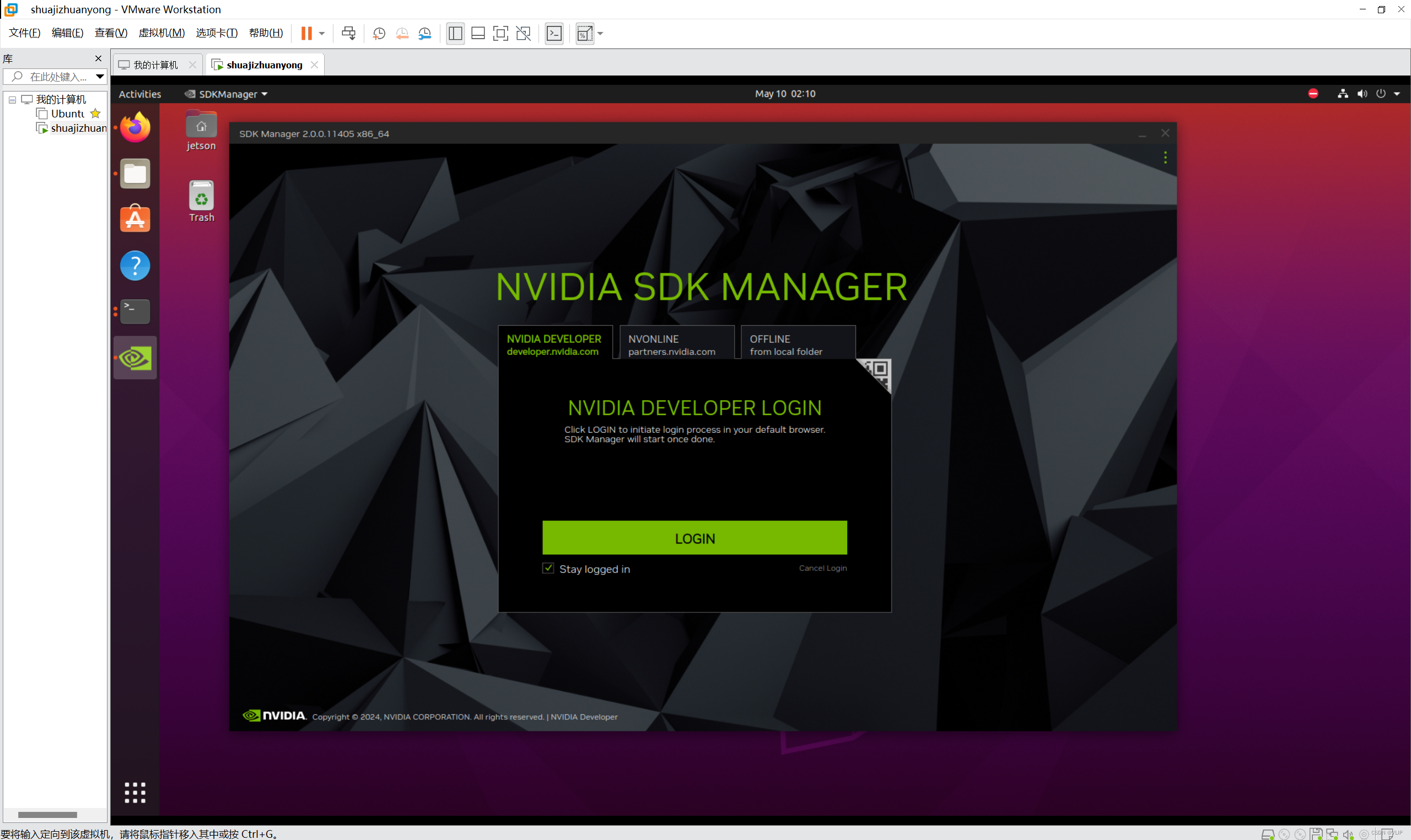Click the library search input field

click(57, 77)
